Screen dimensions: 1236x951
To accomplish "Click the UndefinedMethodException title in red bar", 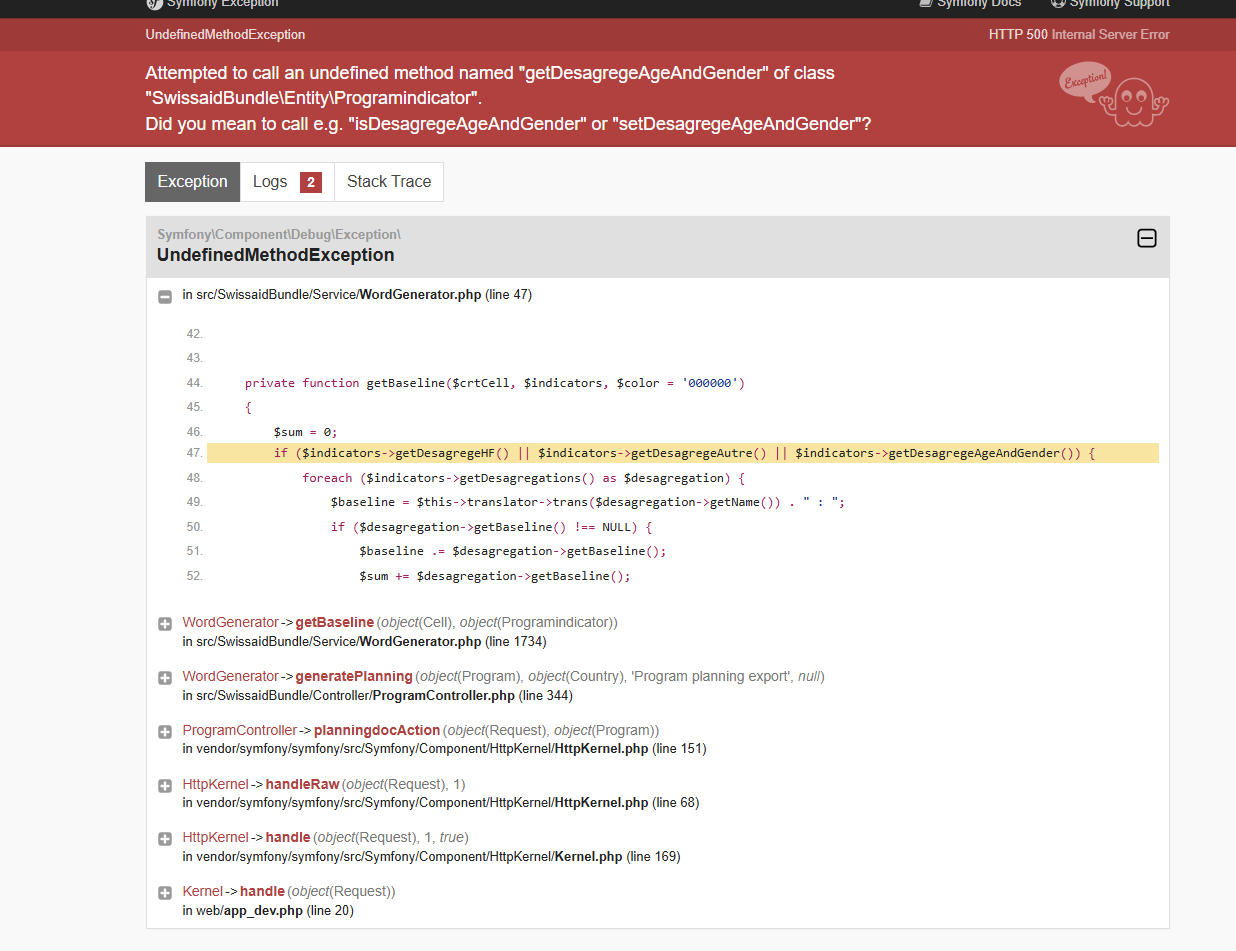I will point(225,34).
